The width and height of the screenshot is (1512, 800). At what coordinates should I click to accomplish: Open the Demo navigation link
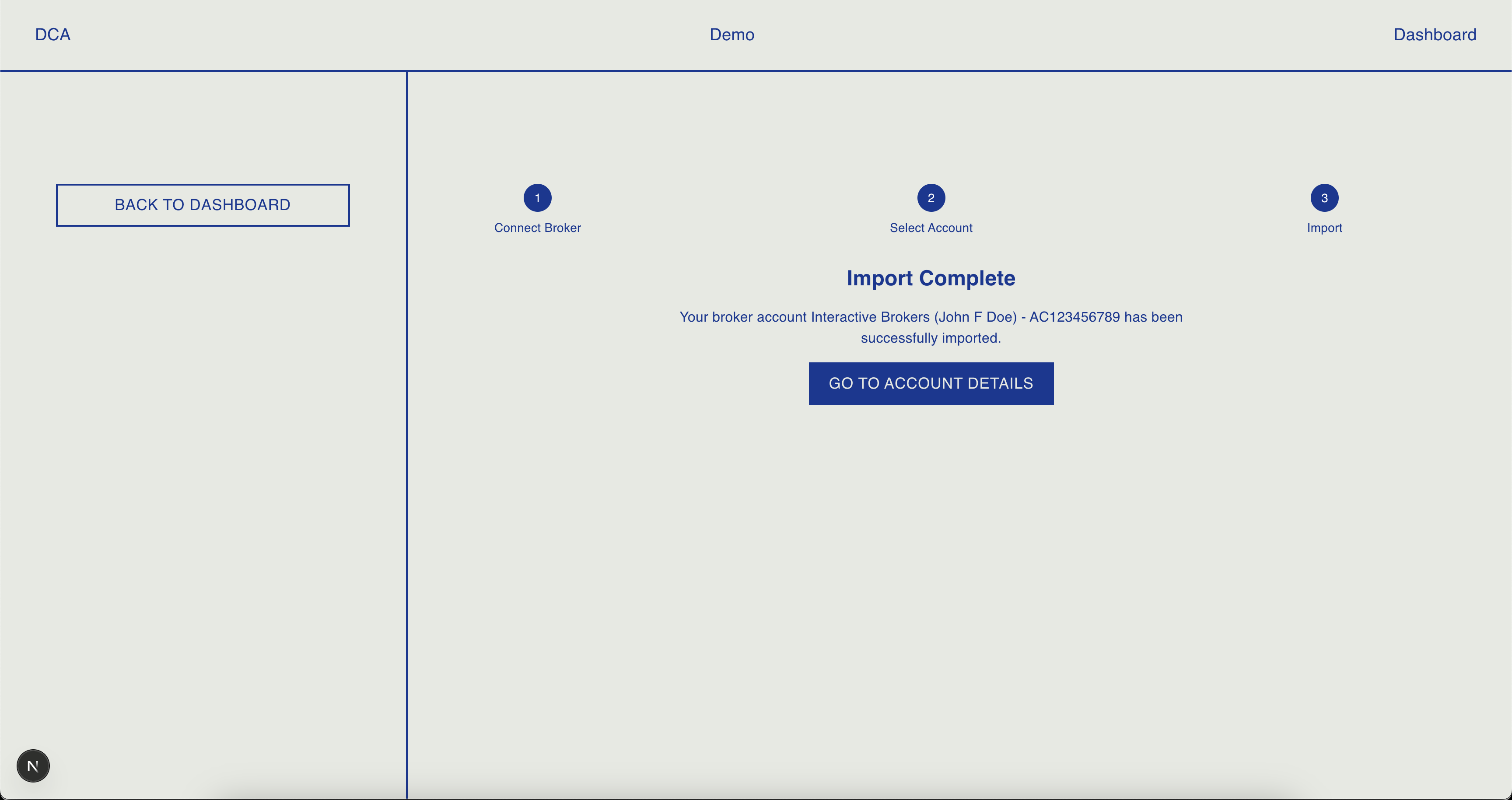[731, 35]
